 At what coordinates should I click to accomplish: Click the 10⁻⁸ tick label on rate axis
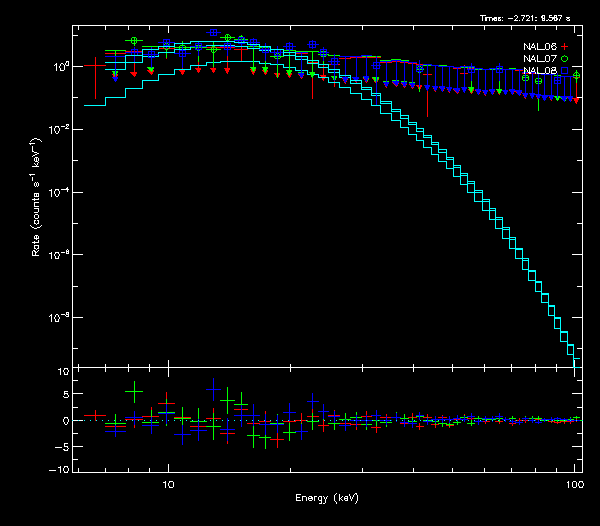coord(59,318)
